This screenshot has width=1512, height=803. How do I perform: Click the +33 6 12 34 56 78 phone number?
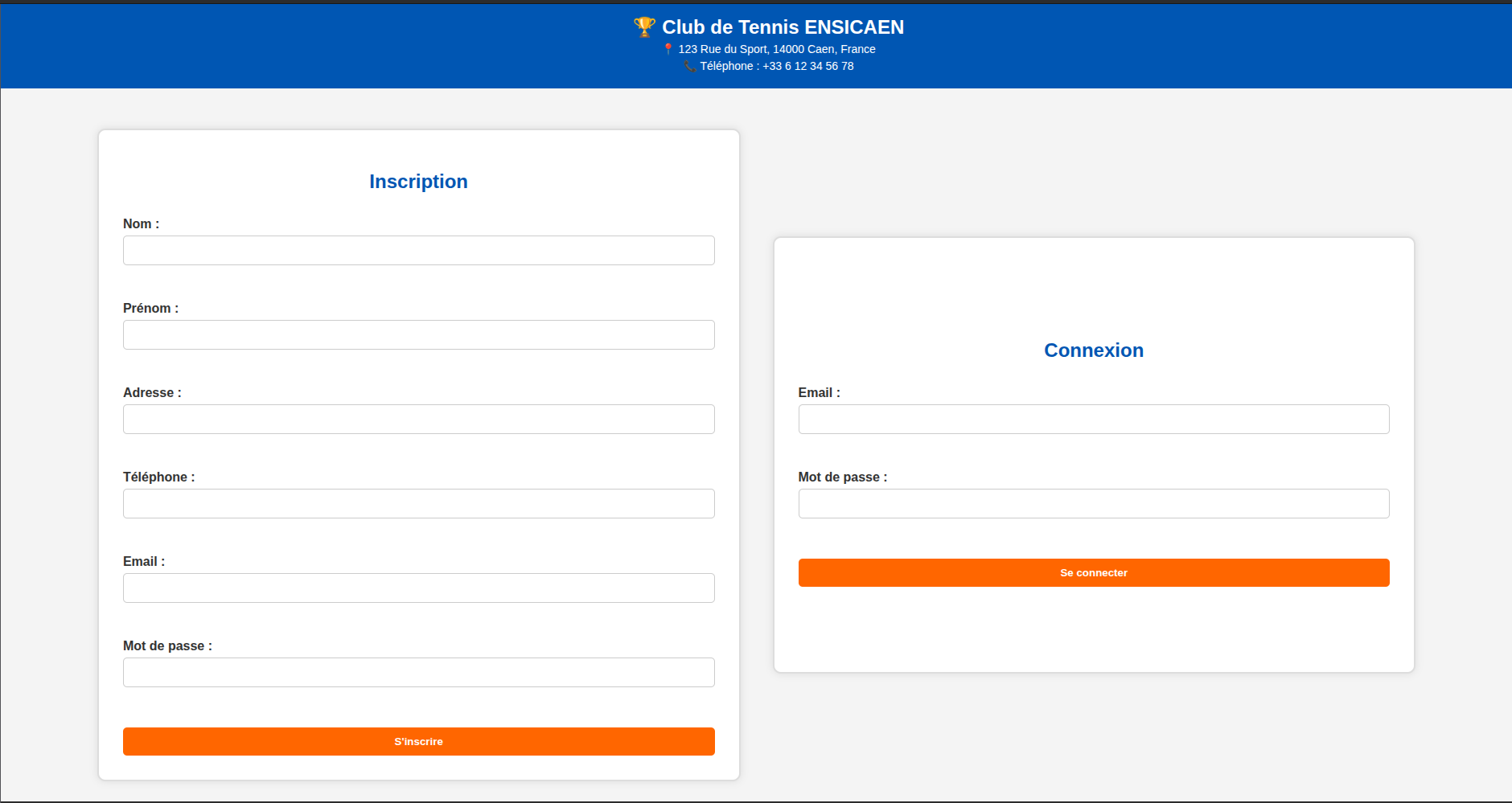(x=807, y=66)
